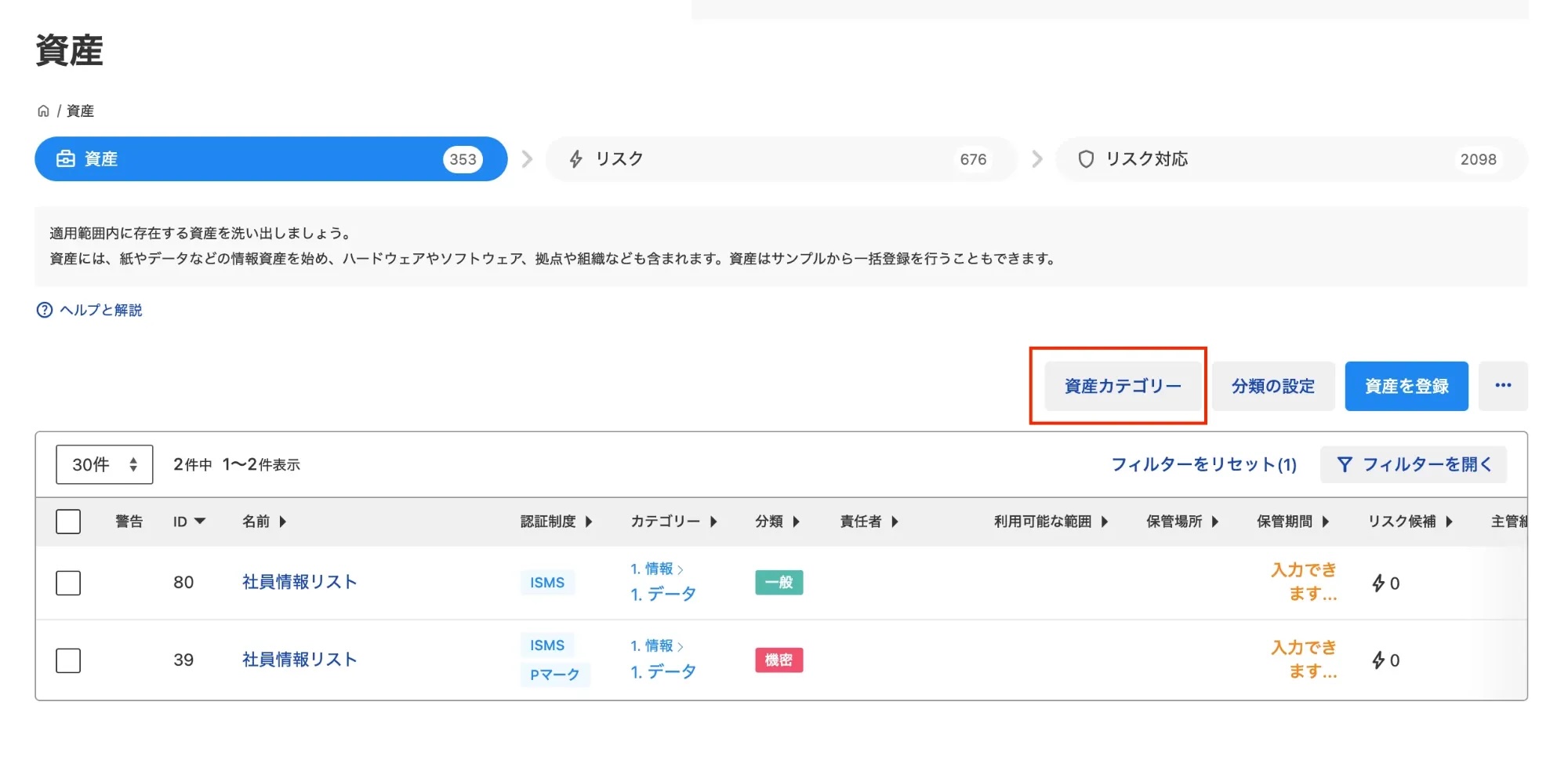The height and width of the screenshot is (760, 1568).
Task: Sort by カテゴリー column header
Action: pos(674,522)
